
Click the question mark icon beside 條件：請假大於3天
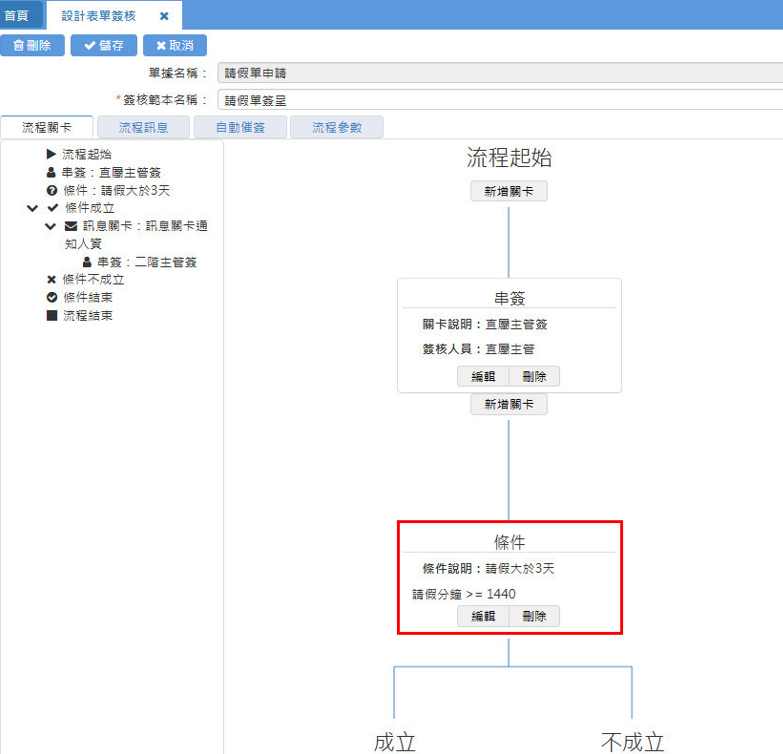pos(51,191)
